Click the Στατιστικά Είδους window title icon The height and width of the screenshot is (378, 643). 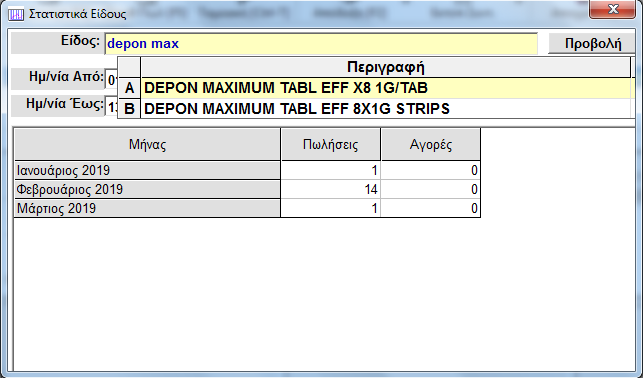point(16,15)
